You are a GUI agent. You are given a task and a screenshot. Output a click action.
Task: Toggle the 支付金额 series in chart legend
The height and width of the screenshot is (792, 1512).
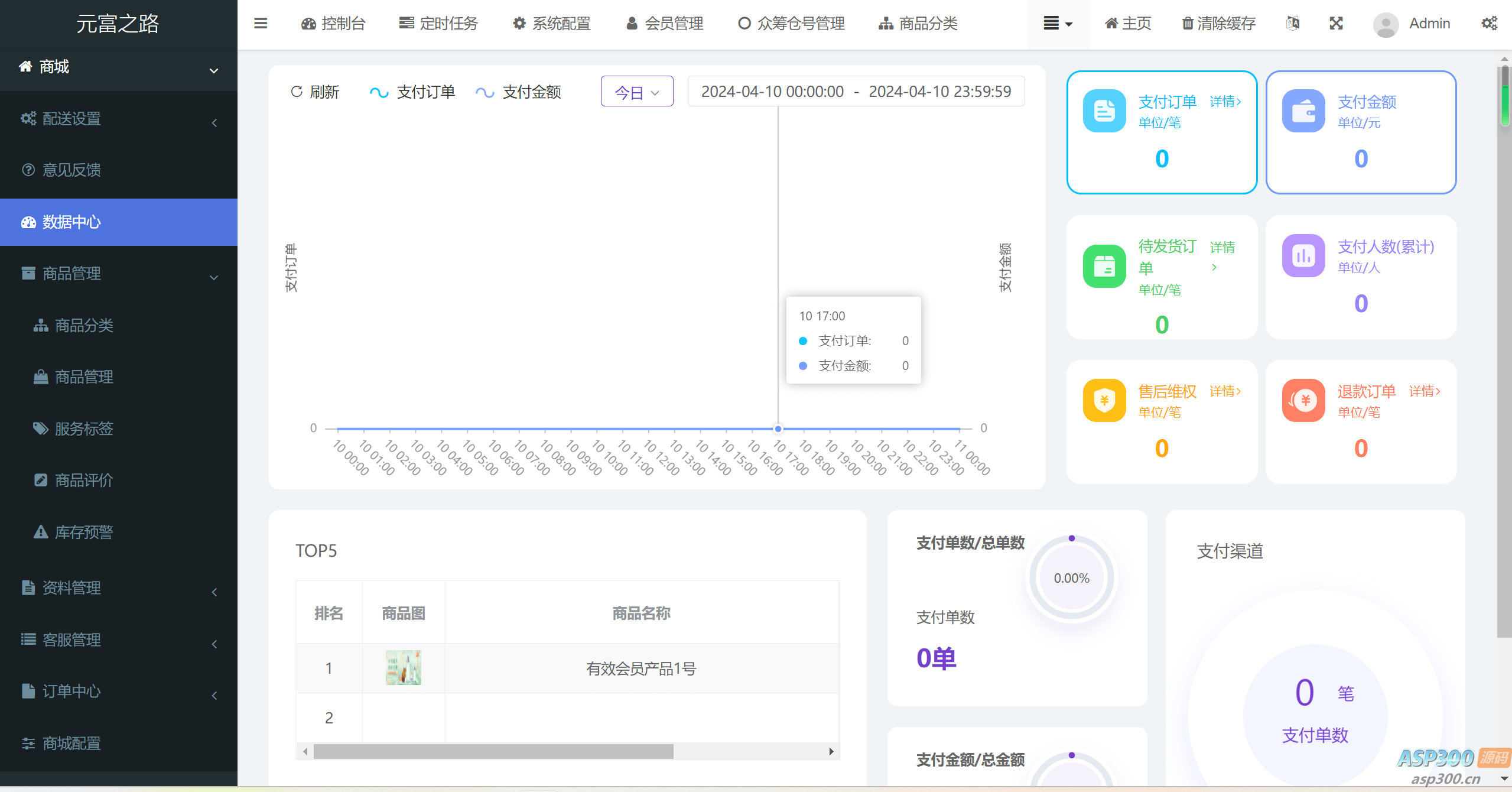(x=518, y=92)
